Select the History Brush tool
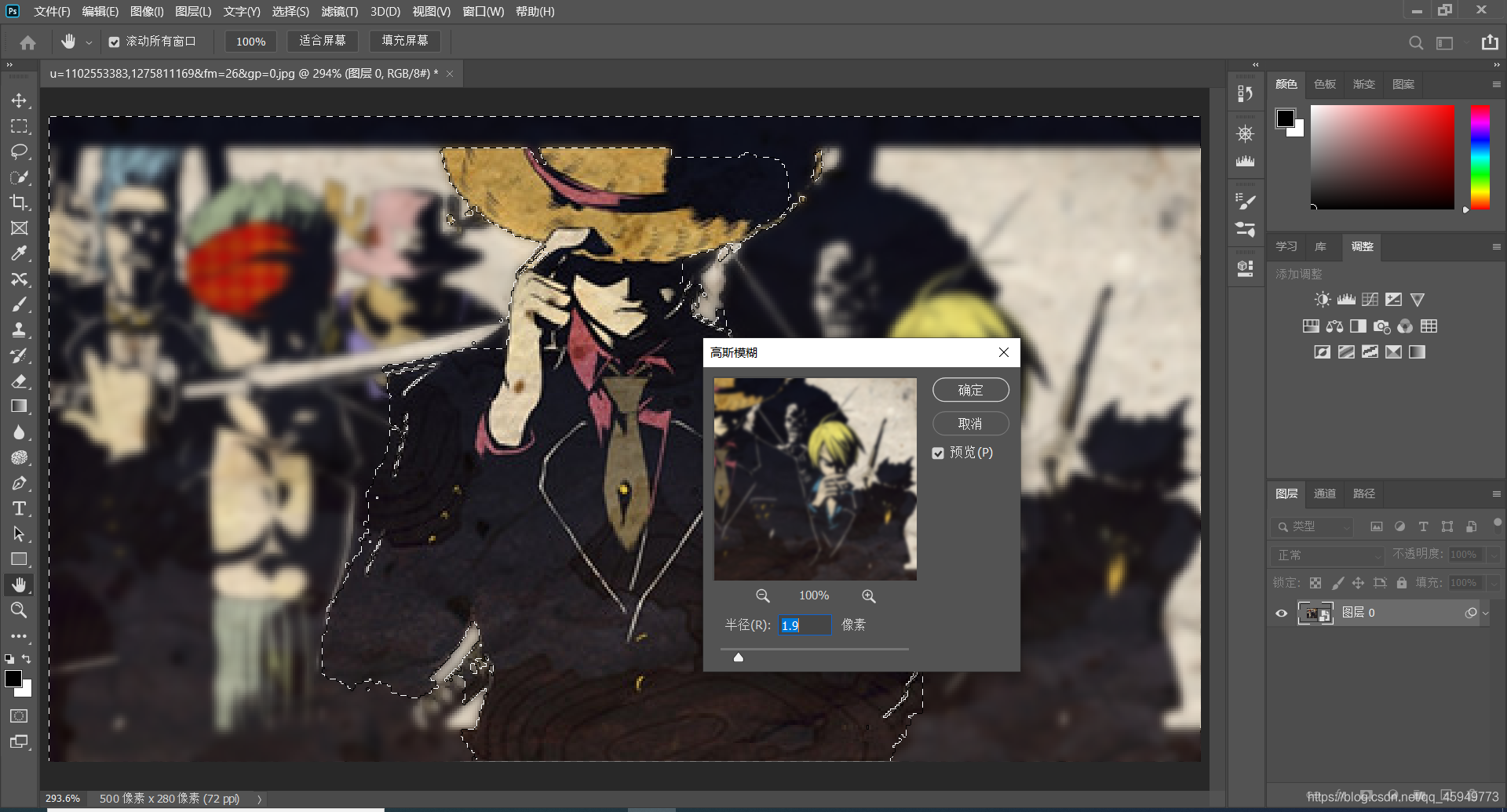Image resolution: width=1507 pixels, height=812 pixels. pos(19,355)
